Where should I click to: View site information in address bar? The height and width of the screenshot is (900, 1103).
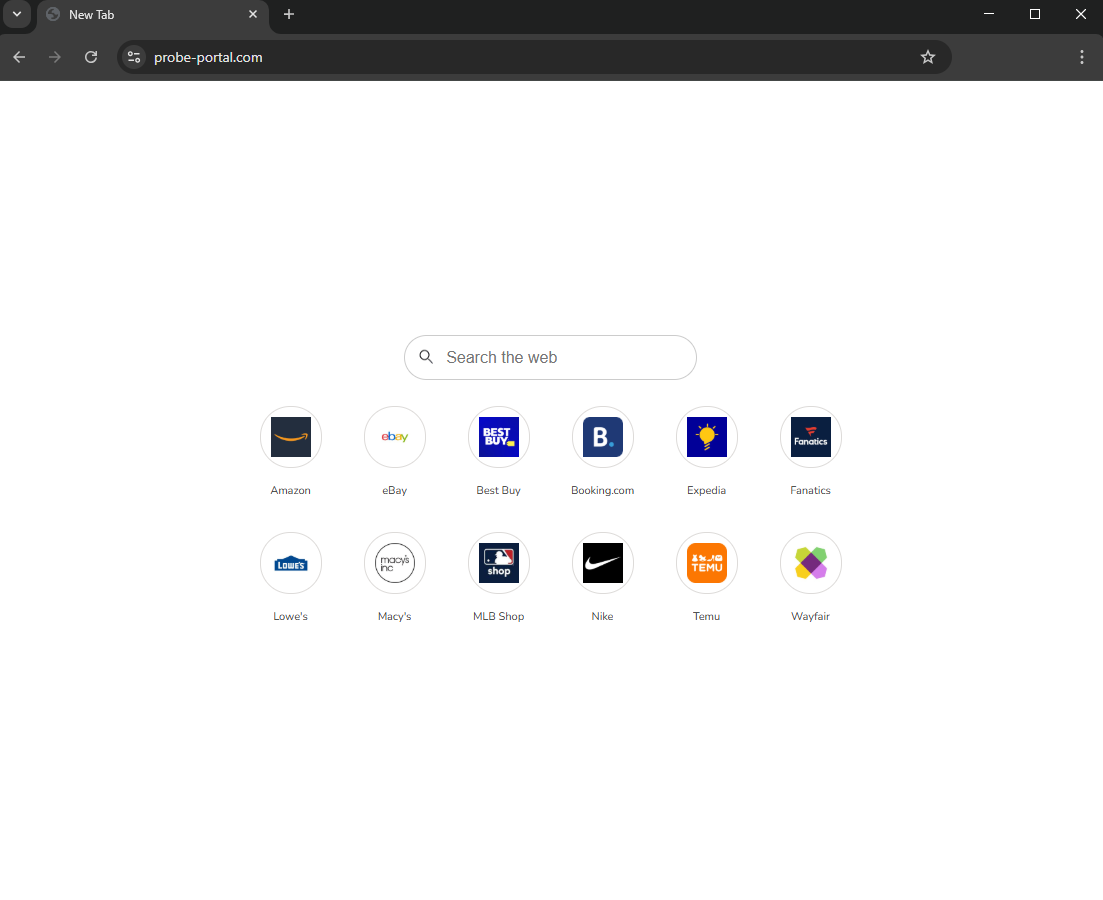(134, 57)
